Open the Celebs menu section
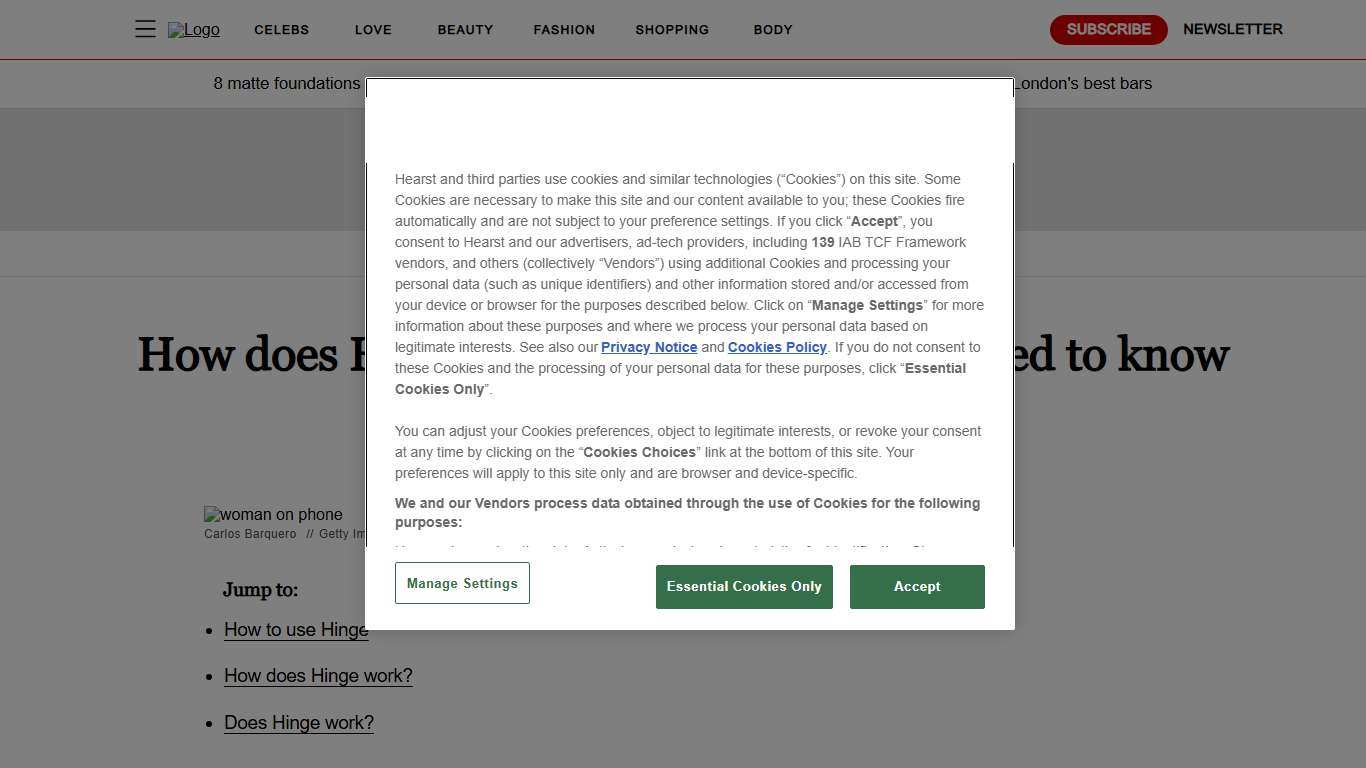The height and width of the screenshot is (768, 1366). [281, 30]
